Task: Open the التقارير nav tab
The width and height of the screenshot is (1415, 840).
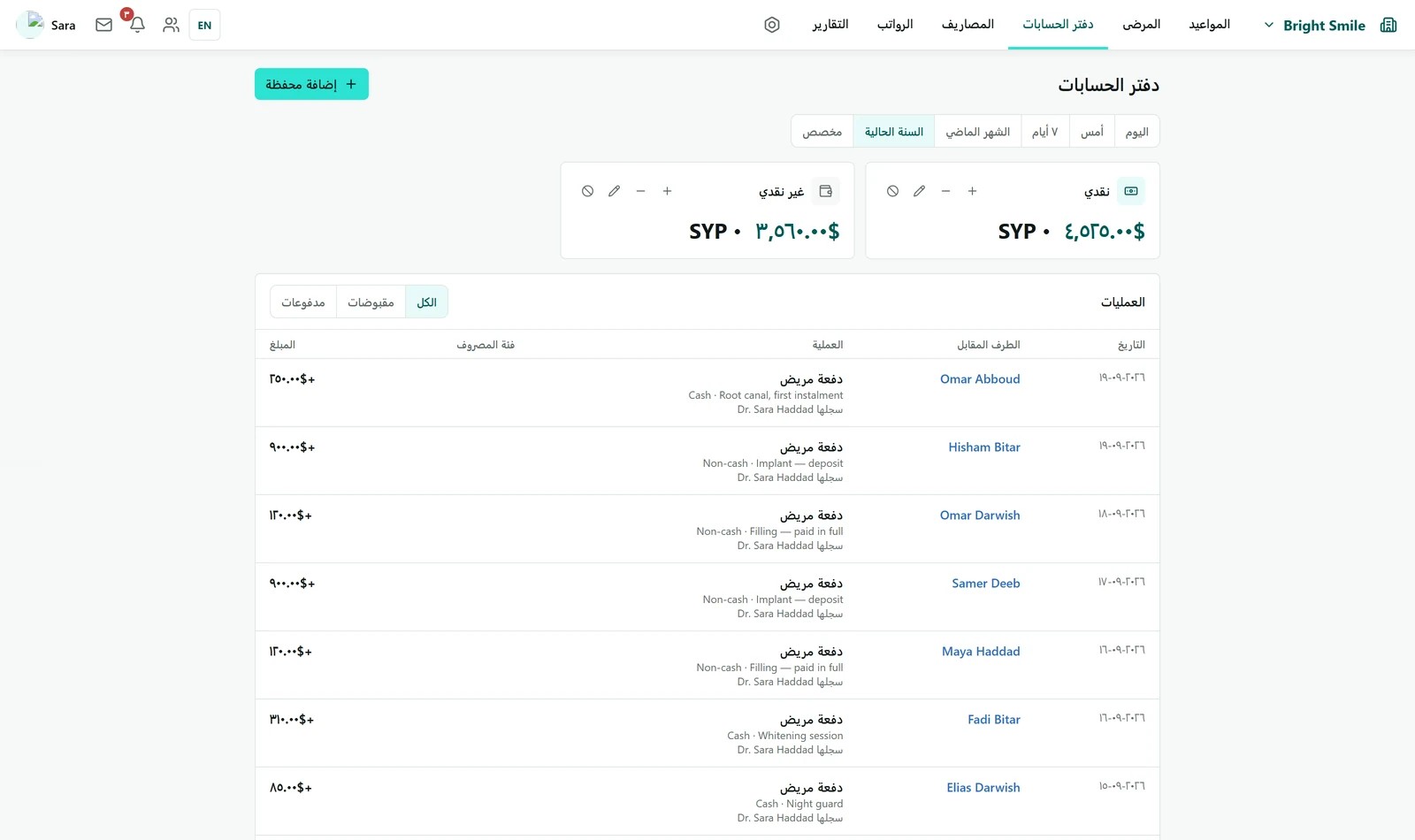Action: pyautogui.click(x=830, y=24)
